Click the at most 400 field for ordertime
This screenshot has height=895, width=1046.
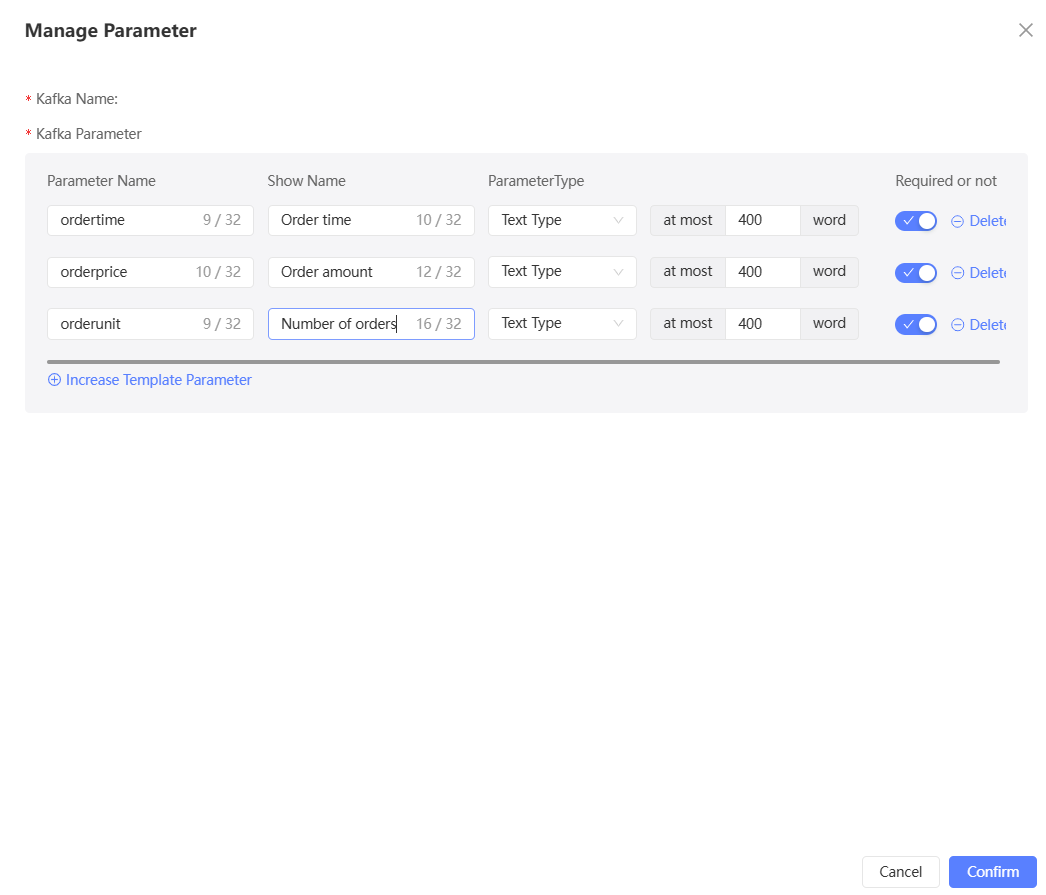[x=762, y=220]
